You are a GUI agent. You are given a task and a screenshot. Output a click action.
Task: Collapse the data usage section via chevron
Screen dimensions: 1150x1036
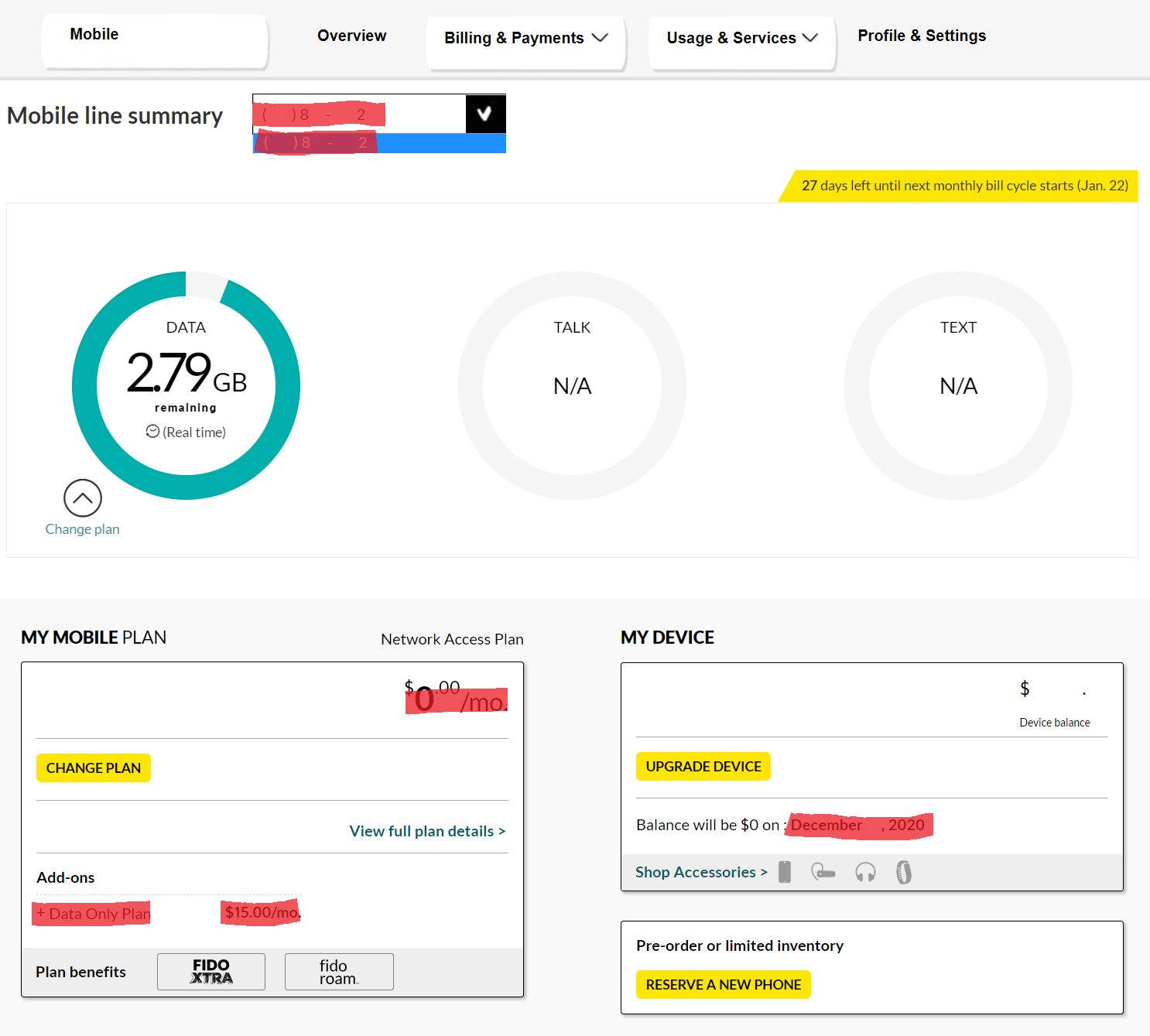click(x=83, y=498)
